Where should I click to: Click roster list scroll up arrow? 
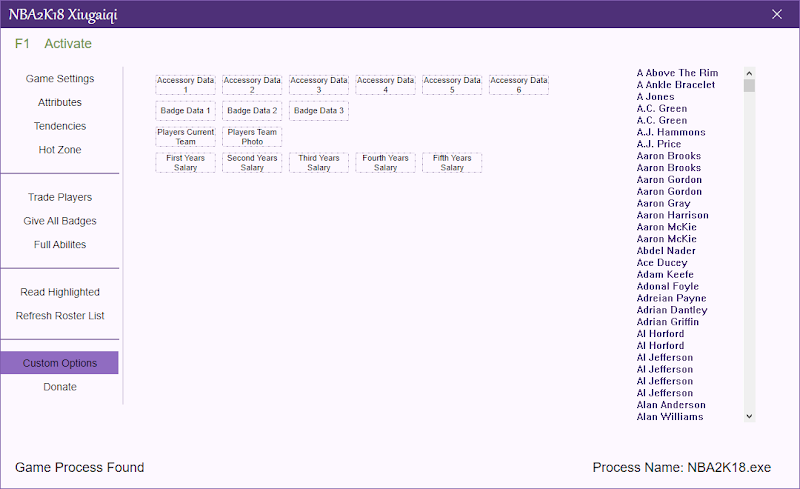(x=749, y=73)
